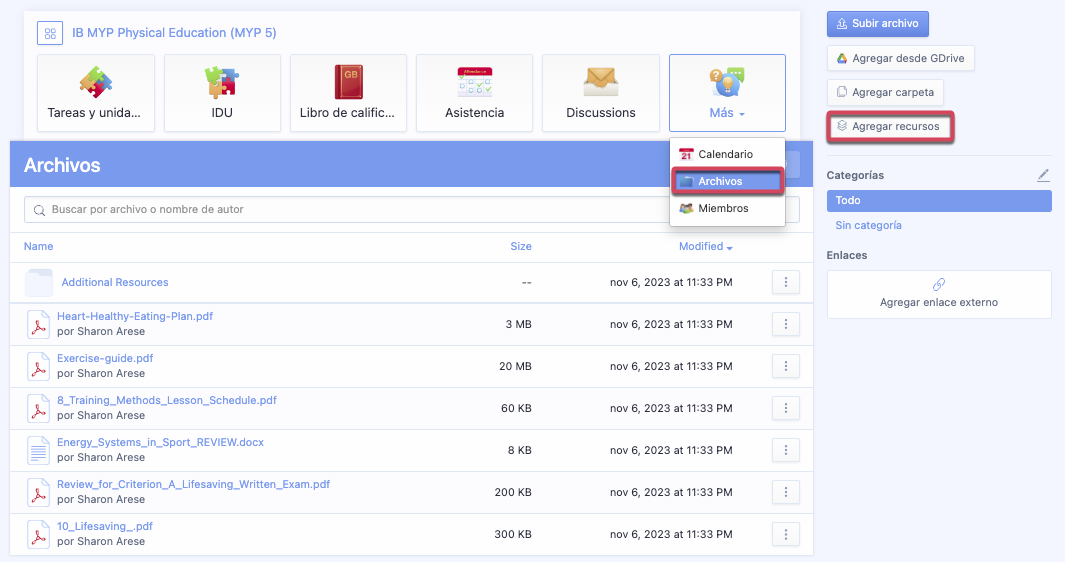Select Calendario from the Más menu
This screenshot has width=1065, height=562.
coord(725,154)
